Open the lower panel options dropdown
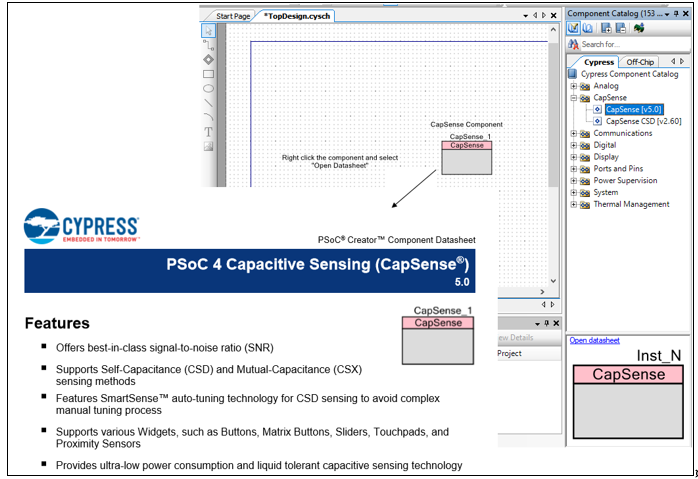 (537, 324)
